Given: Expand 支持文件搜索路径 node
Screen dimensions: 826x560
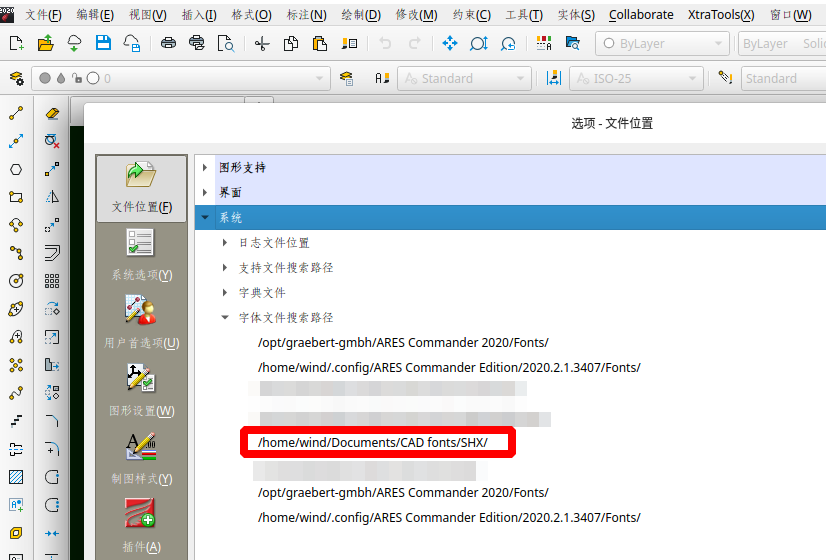Looking at the screenshot, I should pos(225,268).
